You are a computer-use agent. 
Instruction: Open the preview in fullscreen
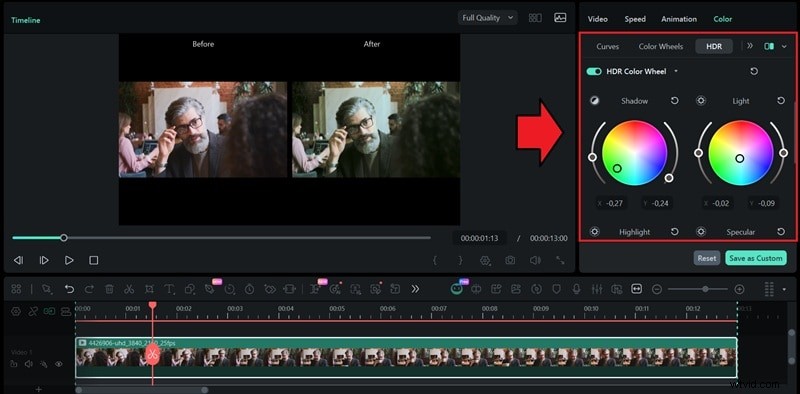point(560,260)
